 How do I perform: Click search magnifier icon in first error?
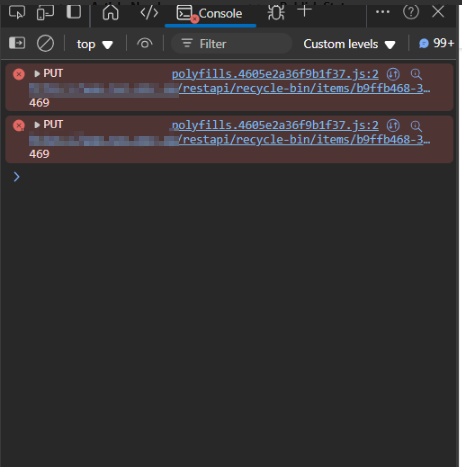tap(416, 74)
